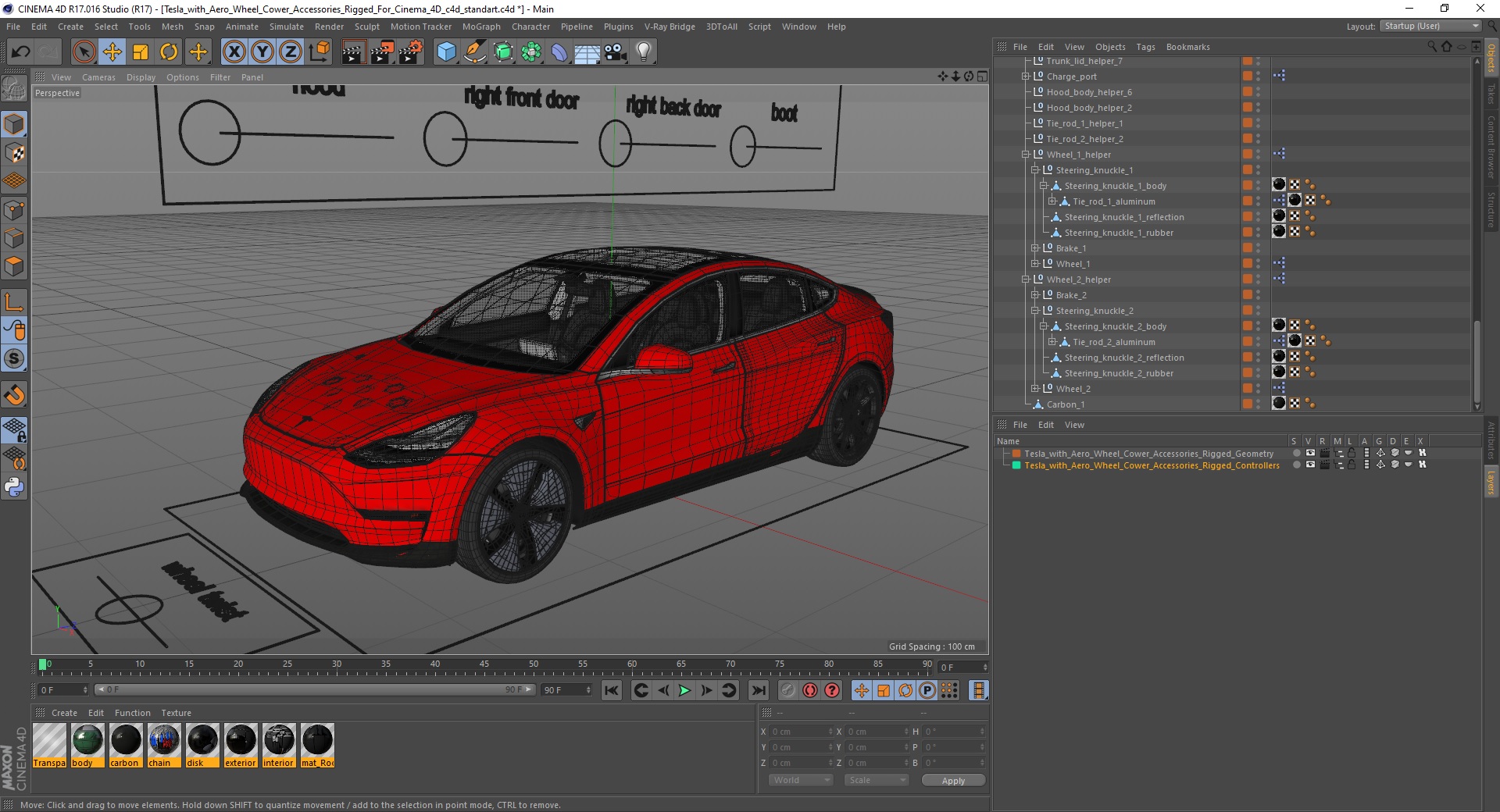
Task: Click Render View clapperboard icon
Action: pyautogui.click(x=353, y=52)
